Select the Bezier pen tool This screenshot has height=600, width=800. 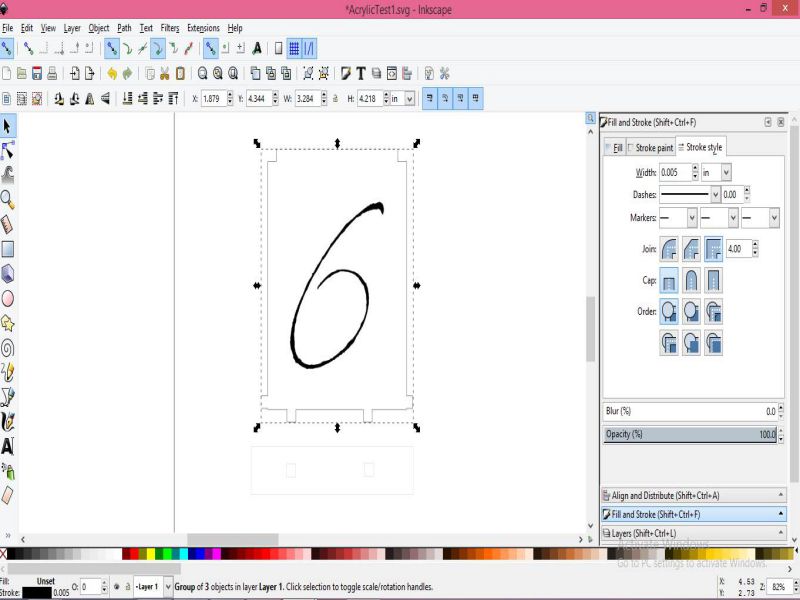[x=7, y=397]
